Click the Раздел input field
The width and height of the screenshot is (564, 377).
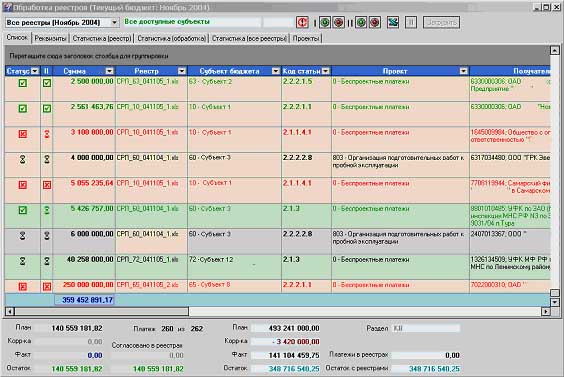pos(426,328)
